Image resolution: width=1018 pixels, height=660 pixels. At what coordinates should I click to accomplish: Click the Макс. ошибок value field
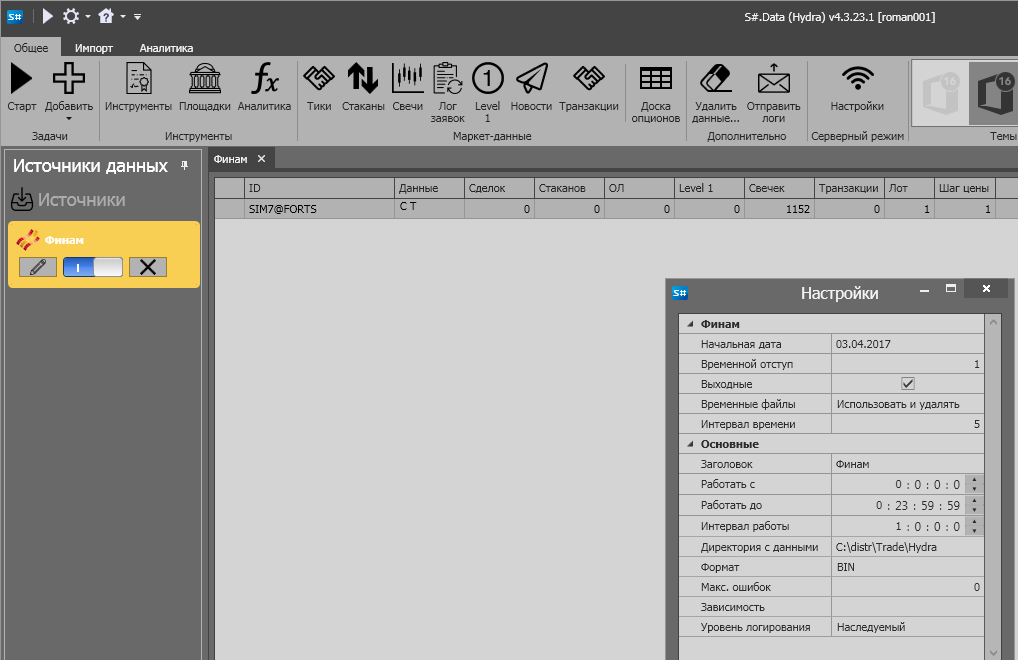pyautogui.click(x=908, y=587)
